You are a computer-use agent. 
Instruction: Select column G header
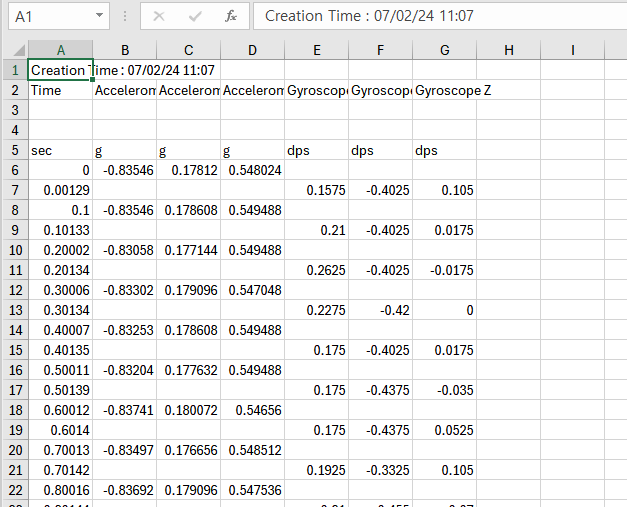[445, 50]
